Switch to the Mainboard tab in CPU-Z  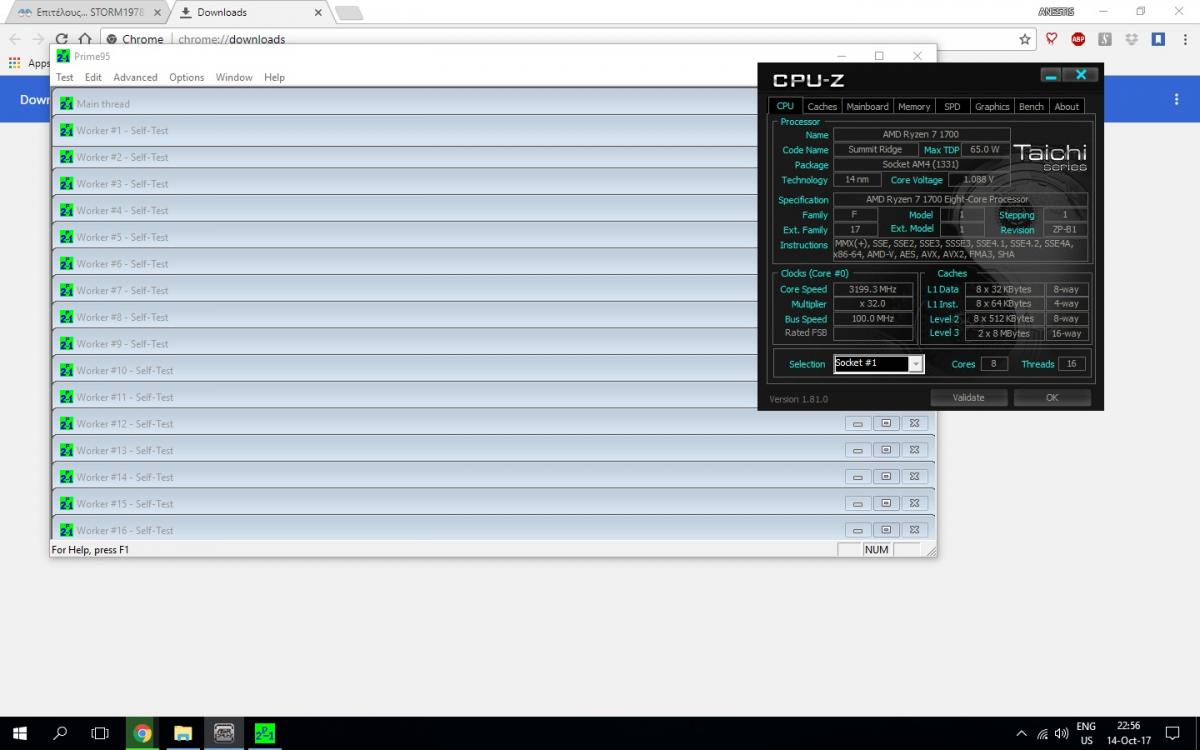[x=867, y=106]
